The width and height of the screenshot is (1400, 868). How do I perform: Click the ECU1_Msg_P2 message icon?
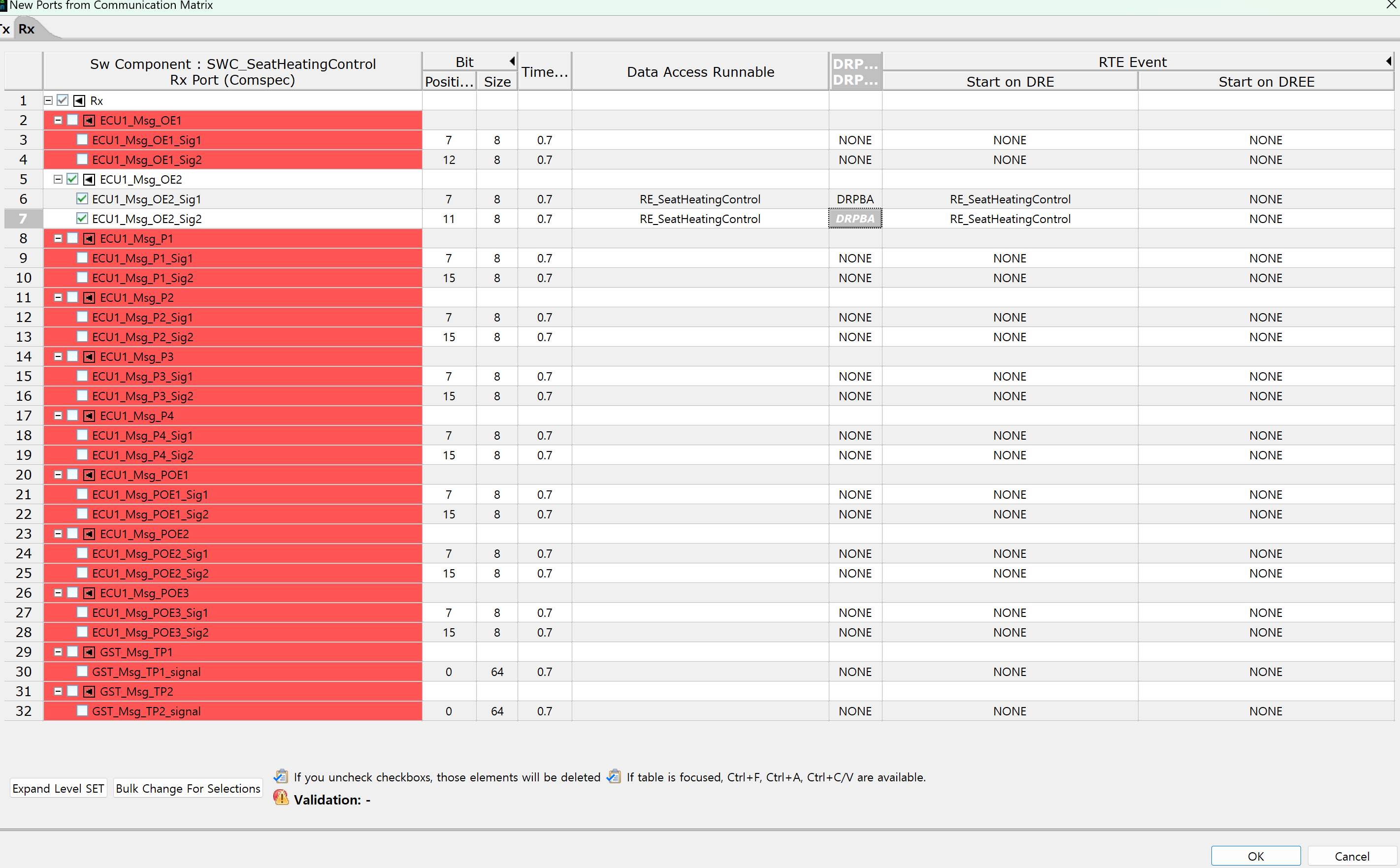[x=89, y=298]
